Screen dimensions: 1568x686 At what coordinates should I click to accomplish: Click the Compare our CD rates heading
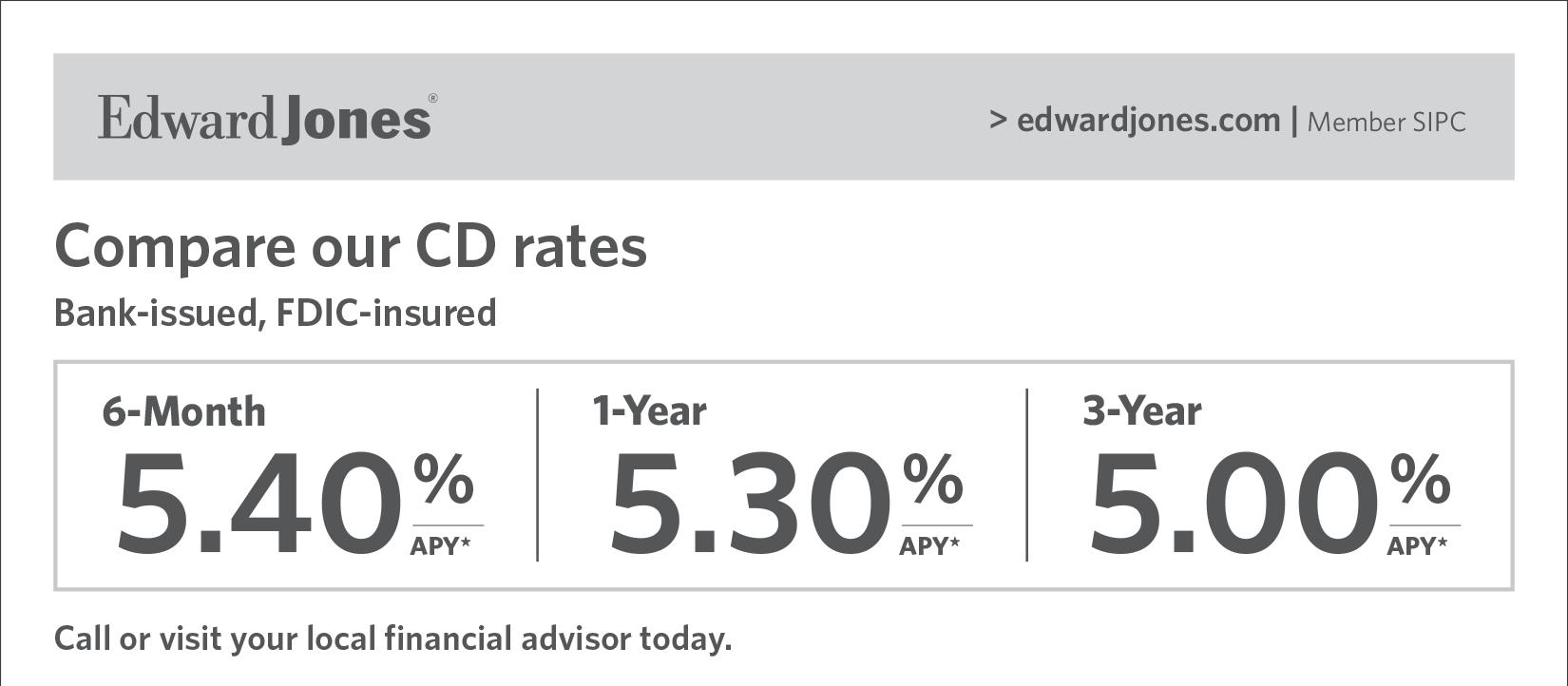pos(351,246)
